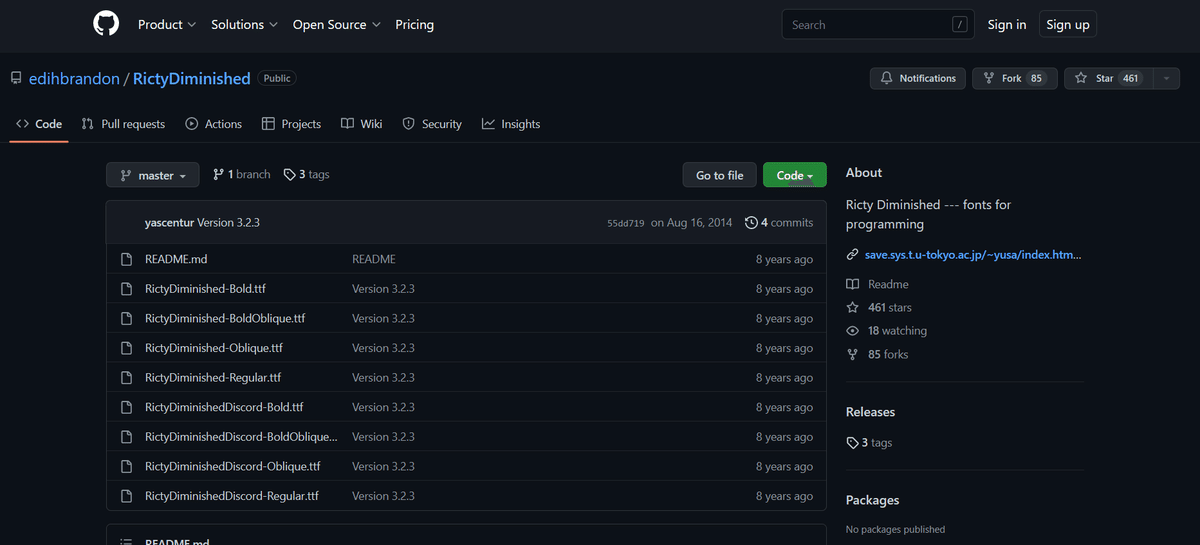1200x545 pixels.
Task: Click the history clock icon beside commits
Action: tap(752, 222)
